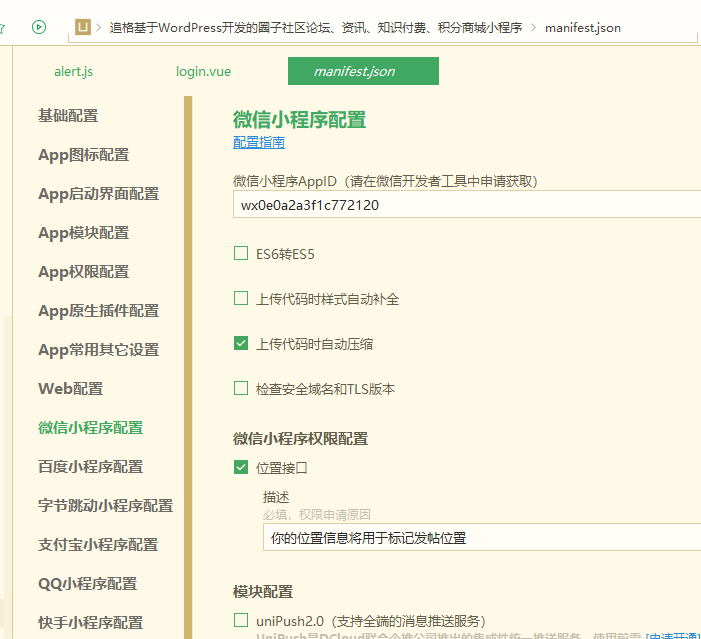The height and width of the screenshot is (639, 701).
Task: Open the App图标配置 section
Action: [x=84, y=155]
